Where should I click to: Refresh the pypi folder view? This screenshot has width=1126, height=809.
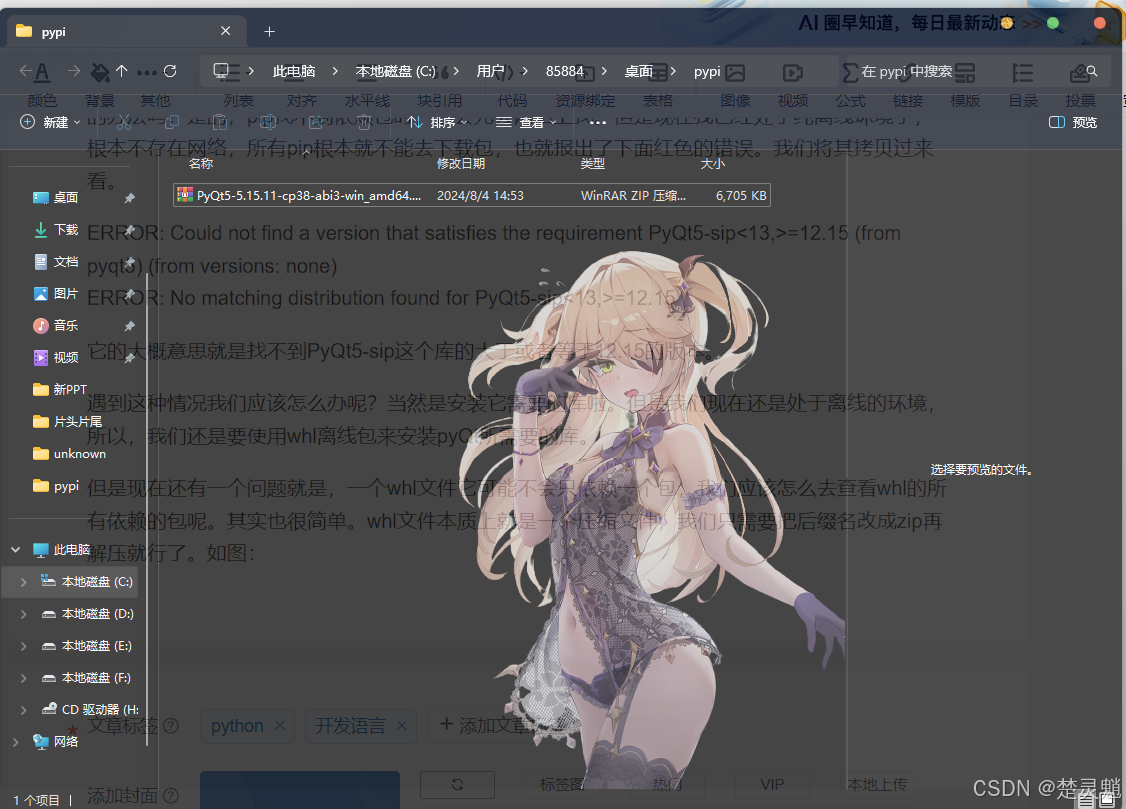170,70
